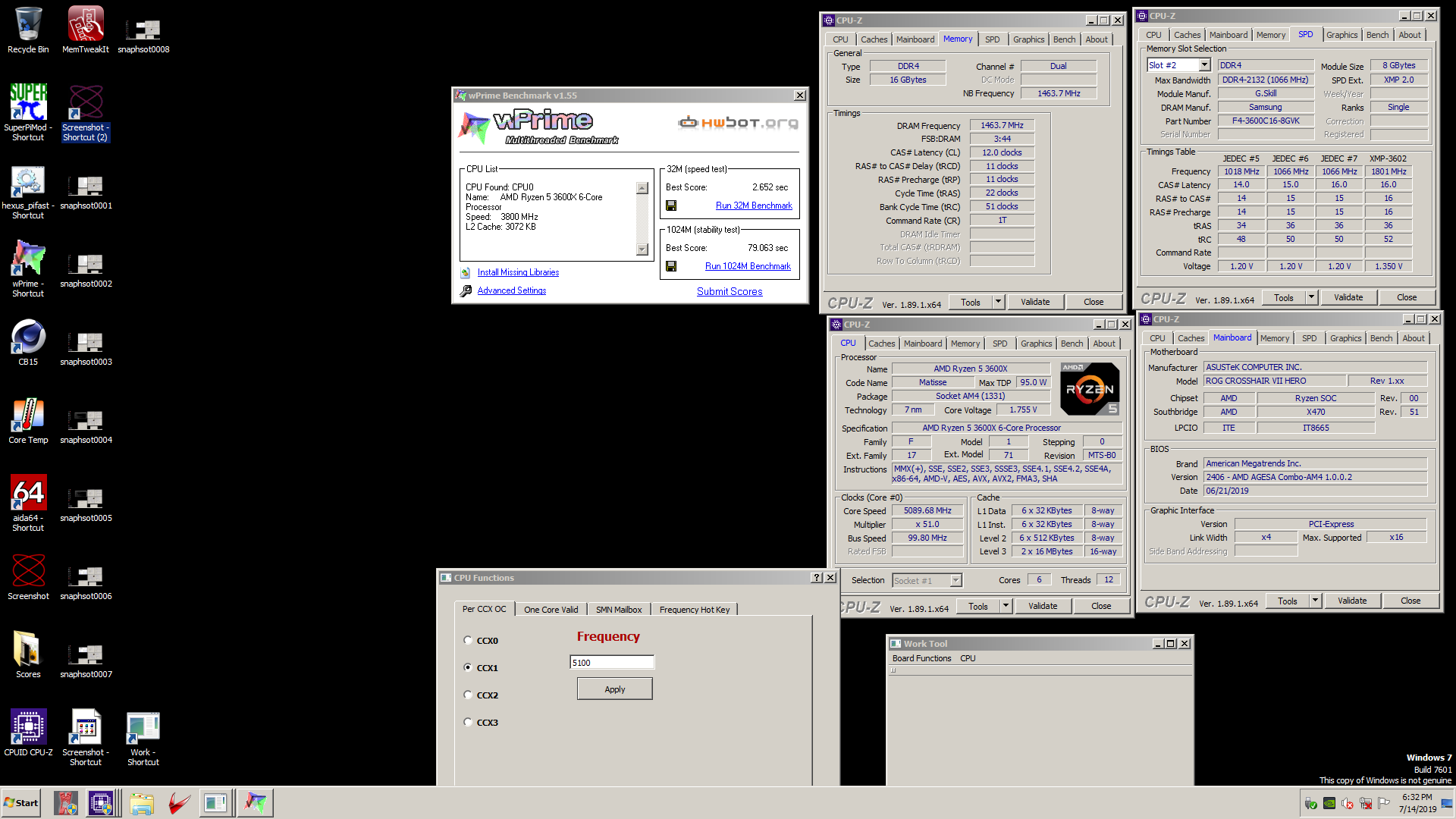Open the wPrime taskbar icon
This screenshot has width=1456, height=819.
pos(256,802)
